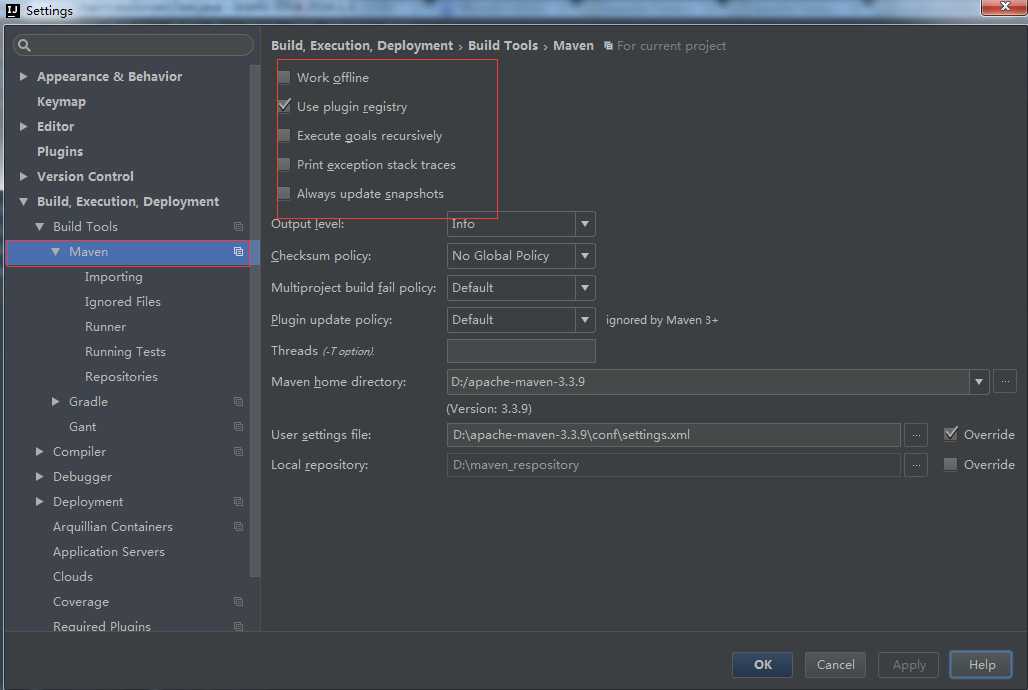Image resolution: width=1028 pixels, height=690 pixels.
Task: Click project-level icon next to Build Tools
Action: [x=239, y=227]
